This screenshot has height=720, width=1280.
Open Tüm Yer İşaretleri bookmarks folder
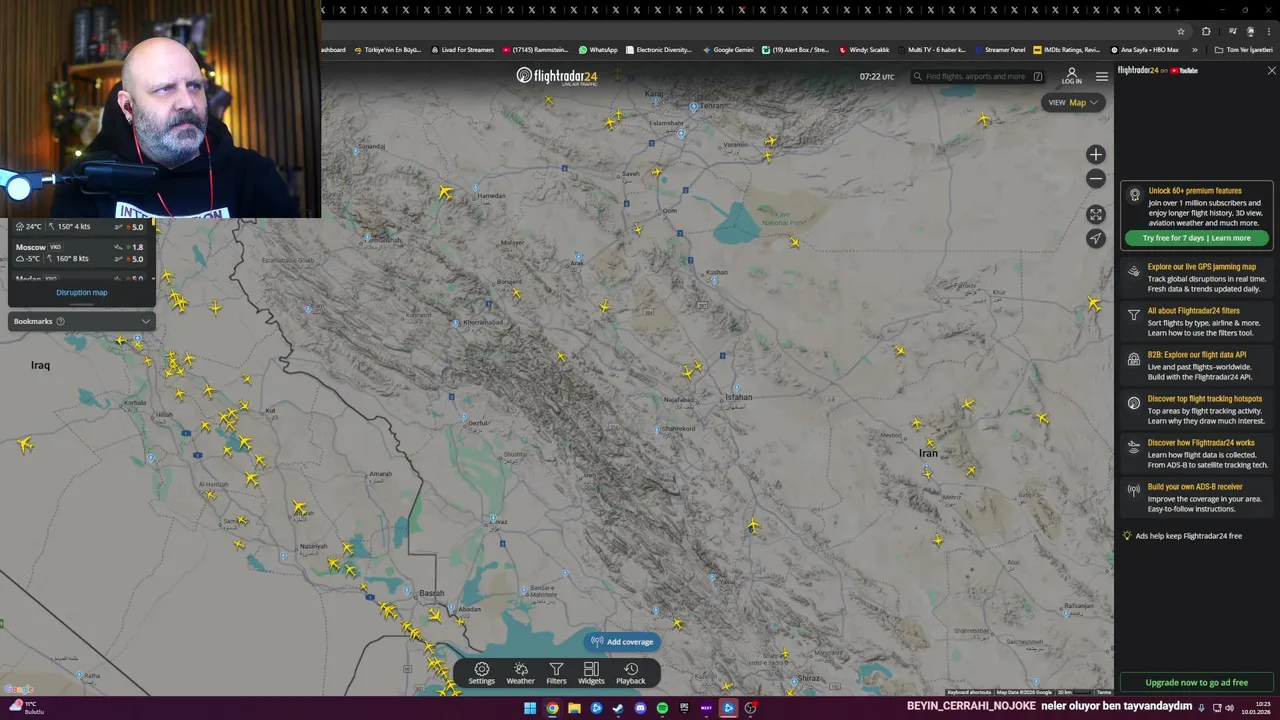point(1243,49)
